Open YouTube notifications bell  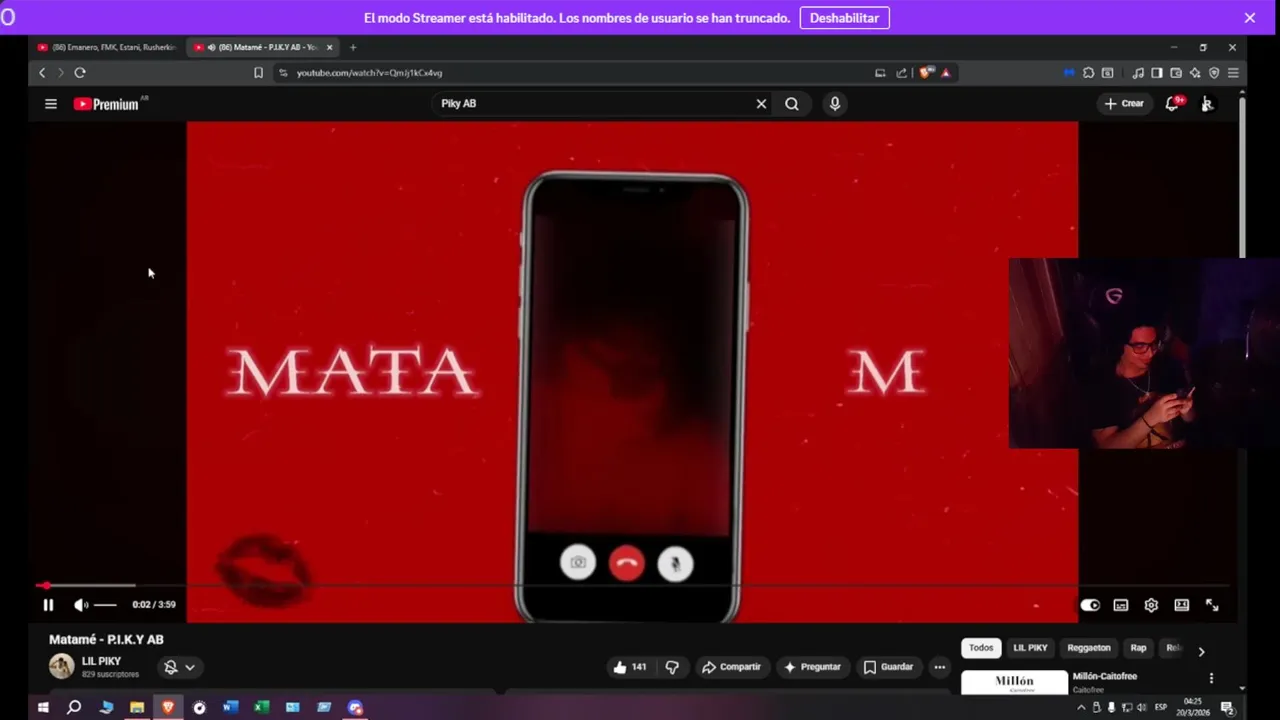coord(1173,104)
